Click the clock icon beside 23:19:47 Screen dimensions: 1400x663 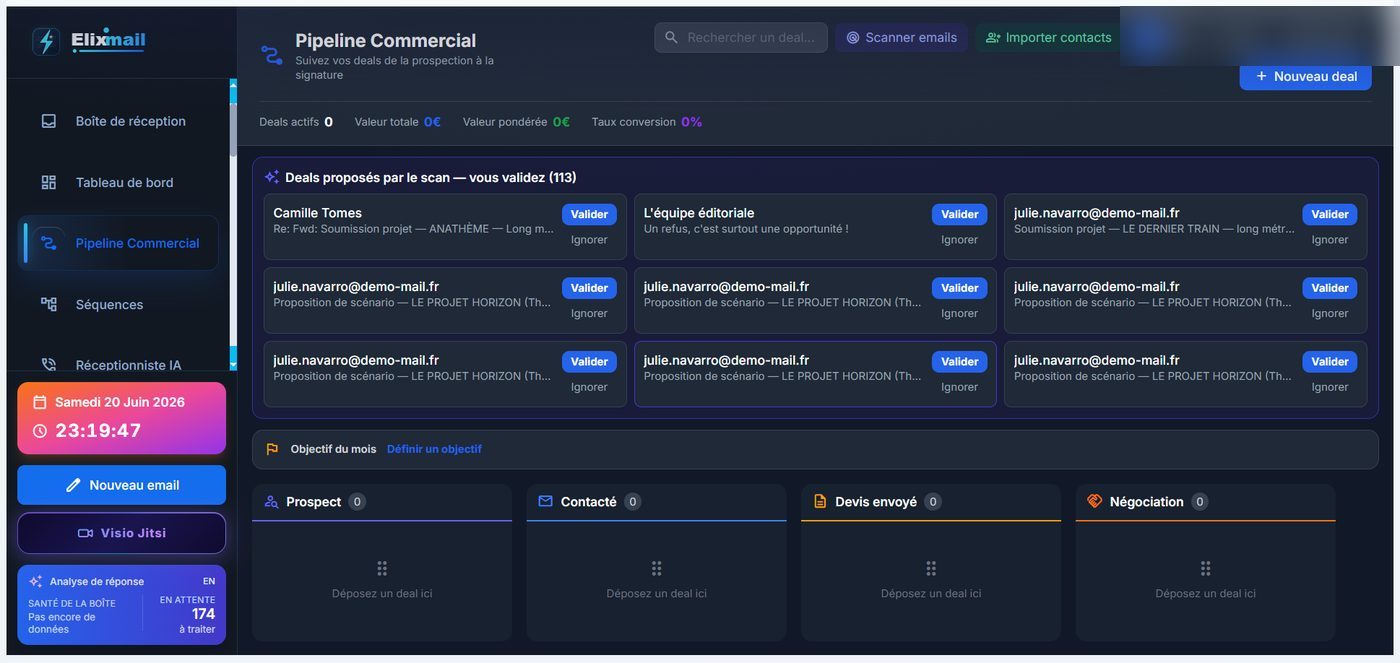[40, 431]
